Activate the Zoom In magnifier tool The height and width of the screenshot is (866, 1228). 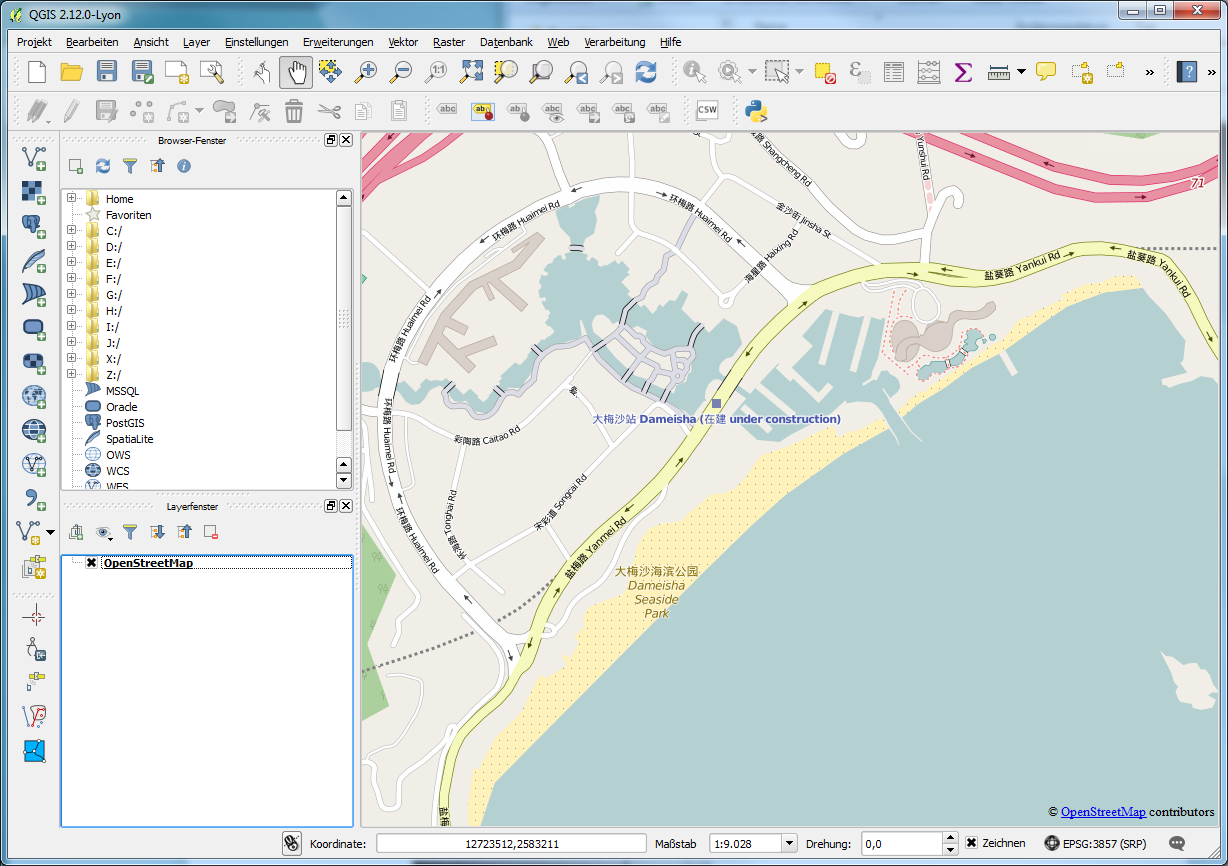[366, 71]
